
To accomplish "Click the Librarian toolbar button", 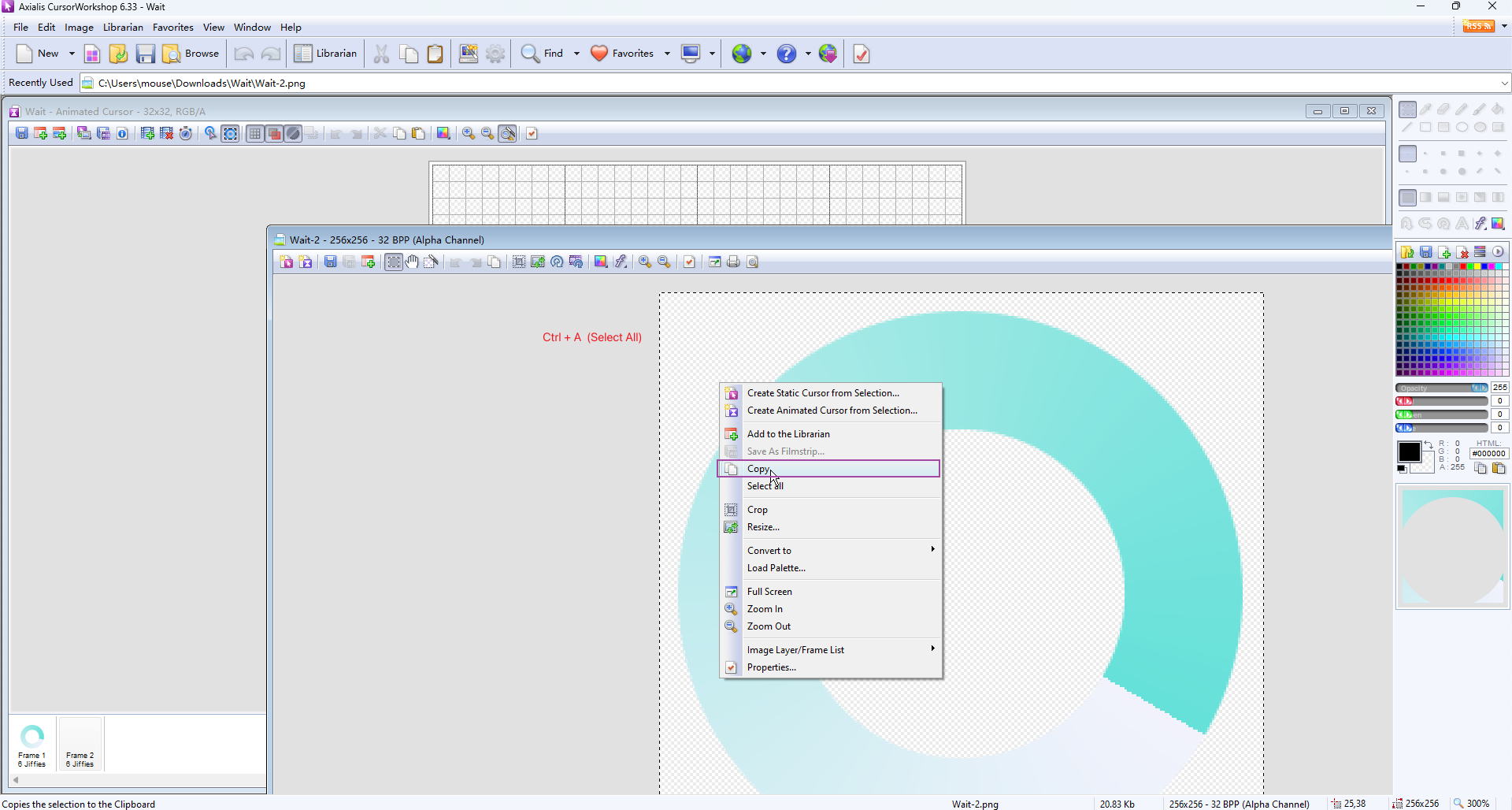I will click(326, 54).
